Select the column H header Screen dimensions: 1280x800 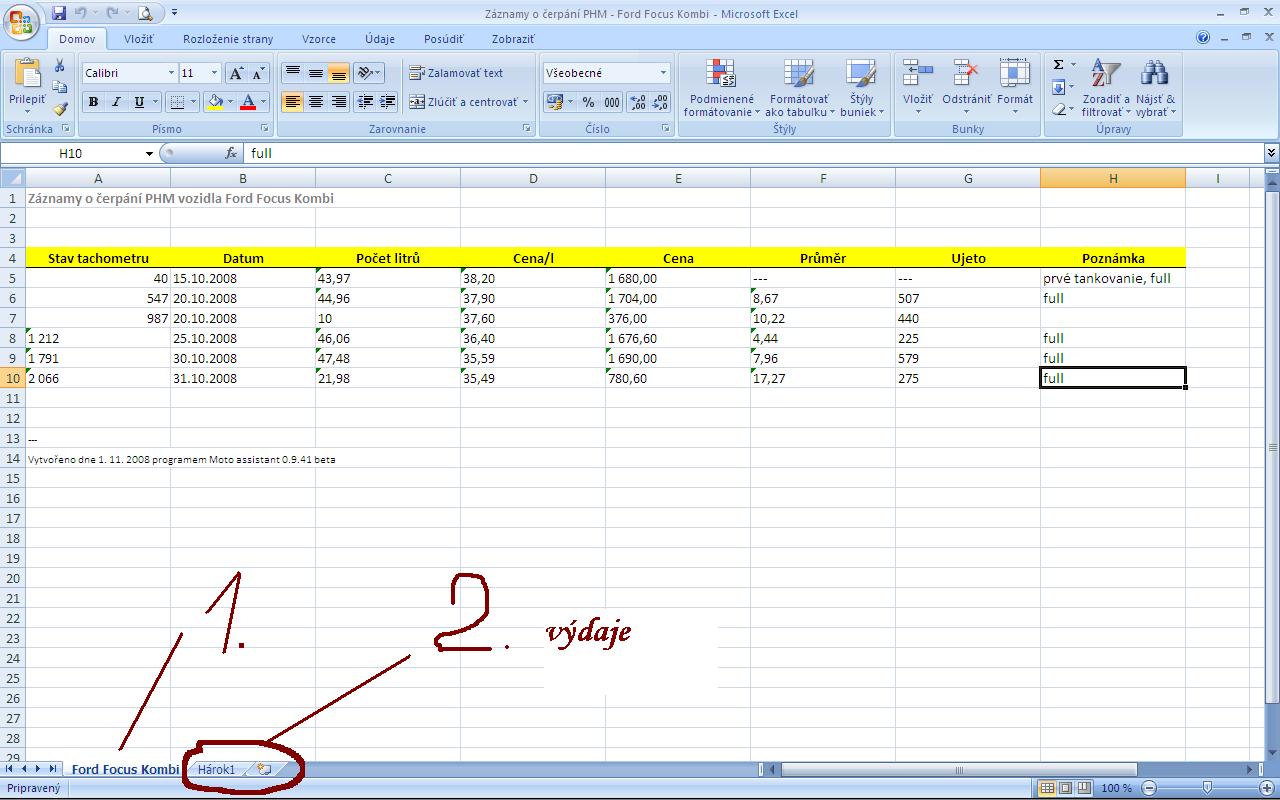pos(1112,178)
